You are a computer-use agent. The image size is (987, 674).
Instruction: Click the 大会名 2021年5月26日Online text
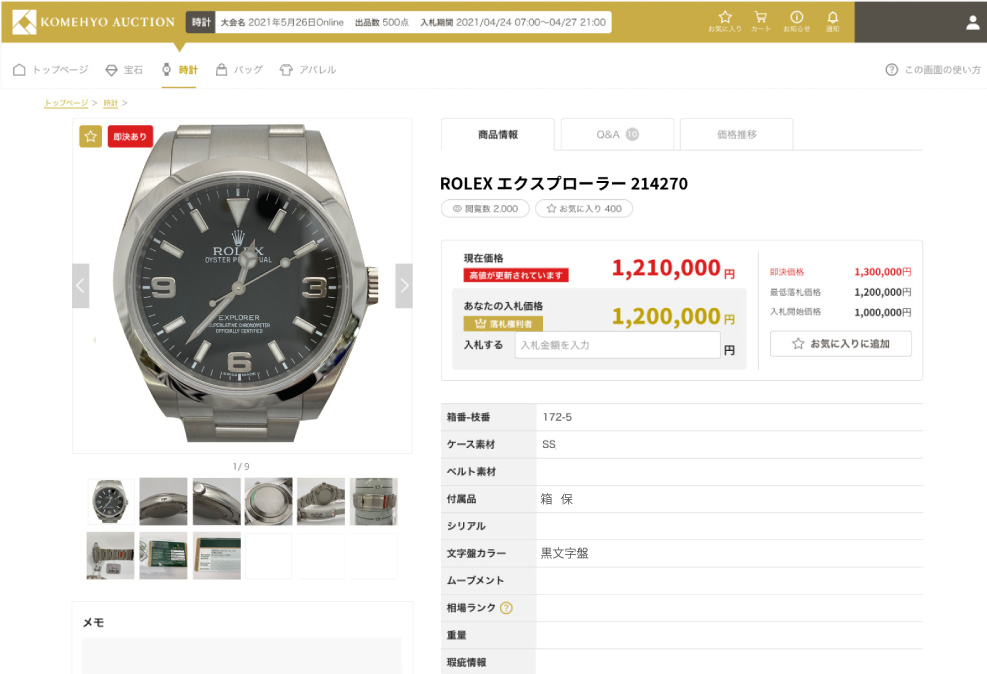click(x=282, y=22)
